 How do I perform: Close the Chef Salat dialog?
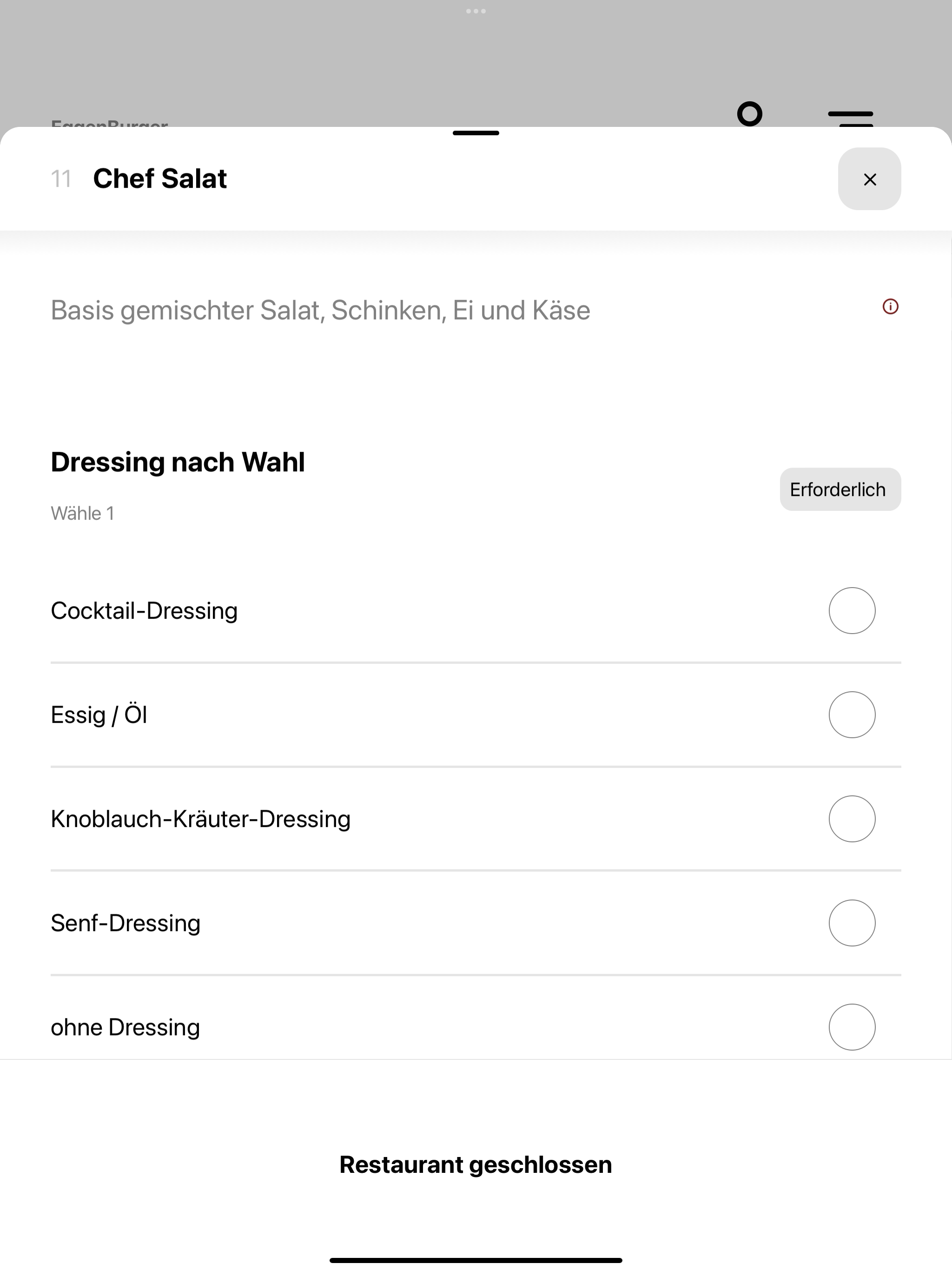coord(869,179)
